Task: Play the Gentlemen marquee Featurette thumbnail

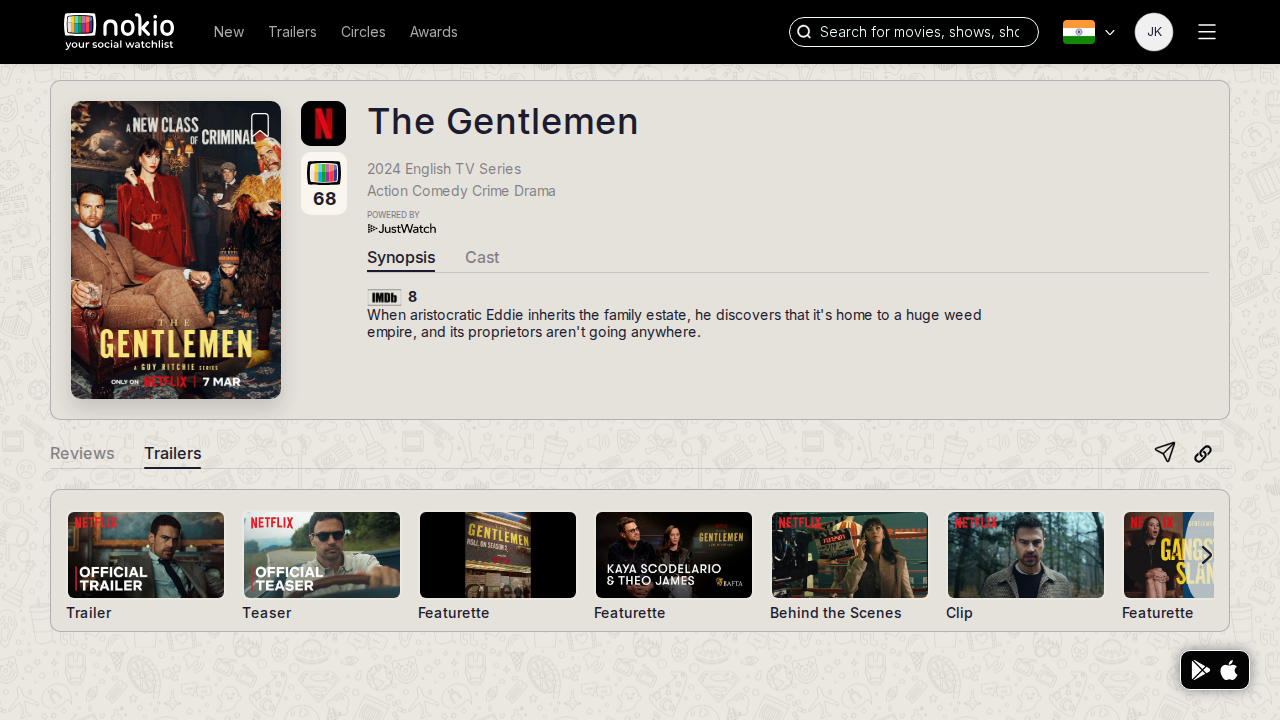Action: click(498, 555)
